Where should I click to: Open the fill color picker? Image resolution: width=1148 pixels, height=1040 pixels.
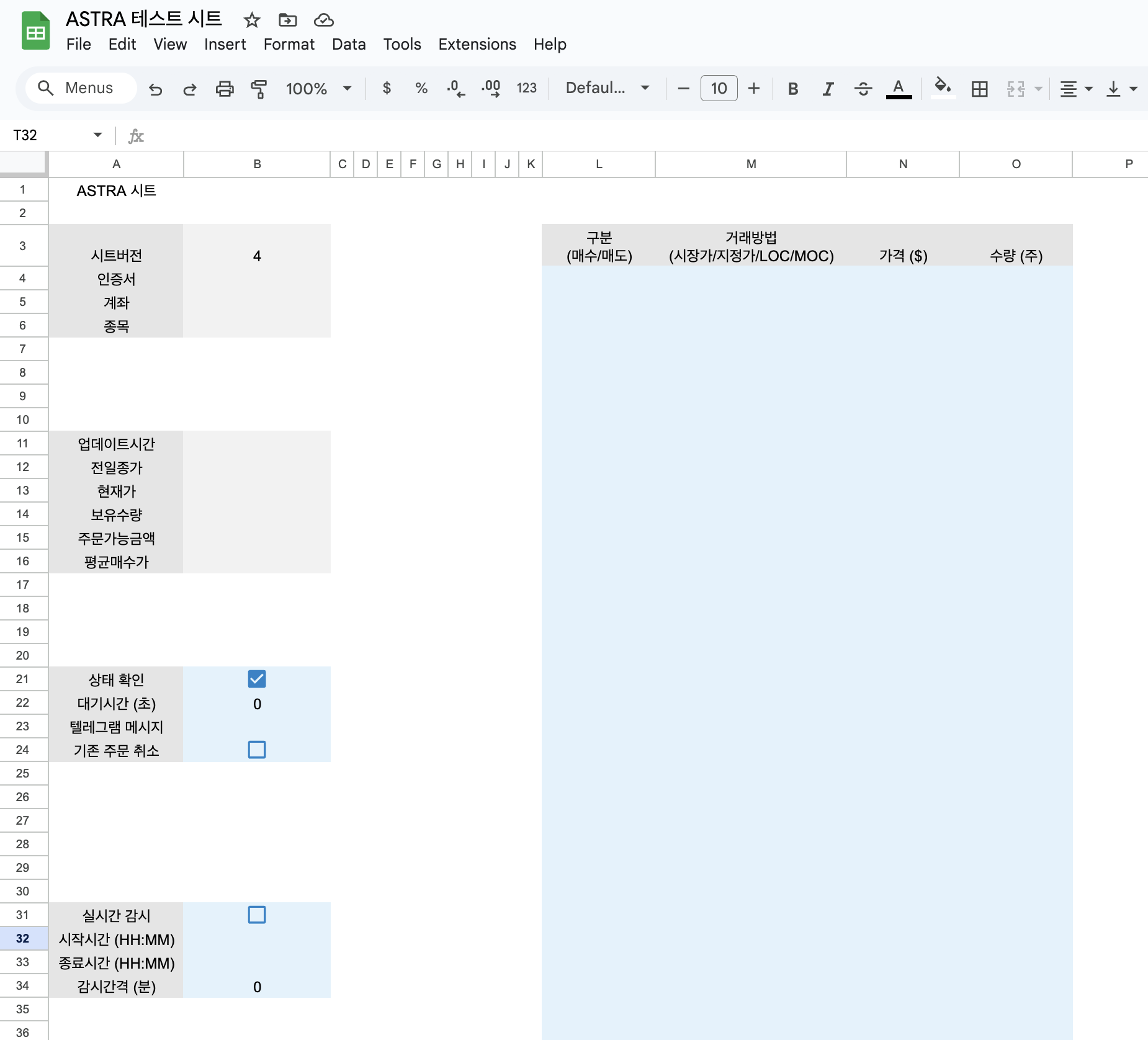tap(943, 87)
